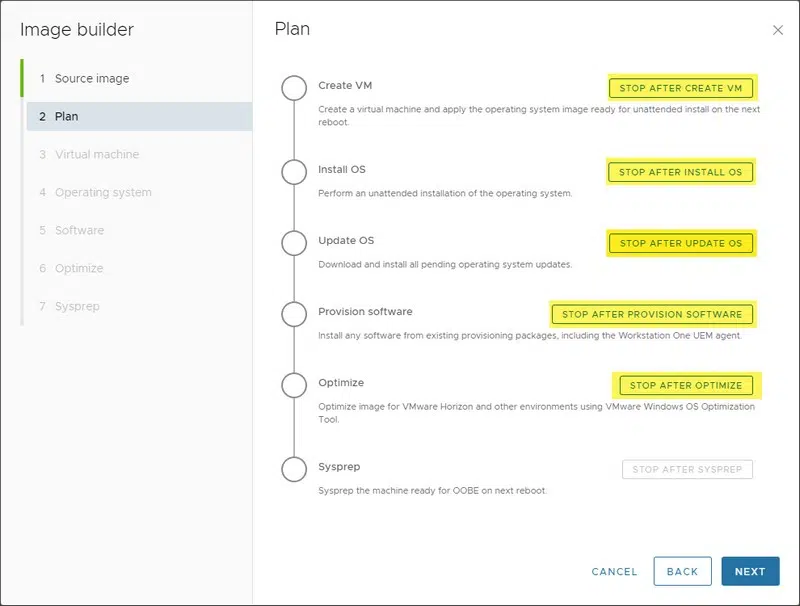Open Operating system wizard step

click(x=103, y=192)
